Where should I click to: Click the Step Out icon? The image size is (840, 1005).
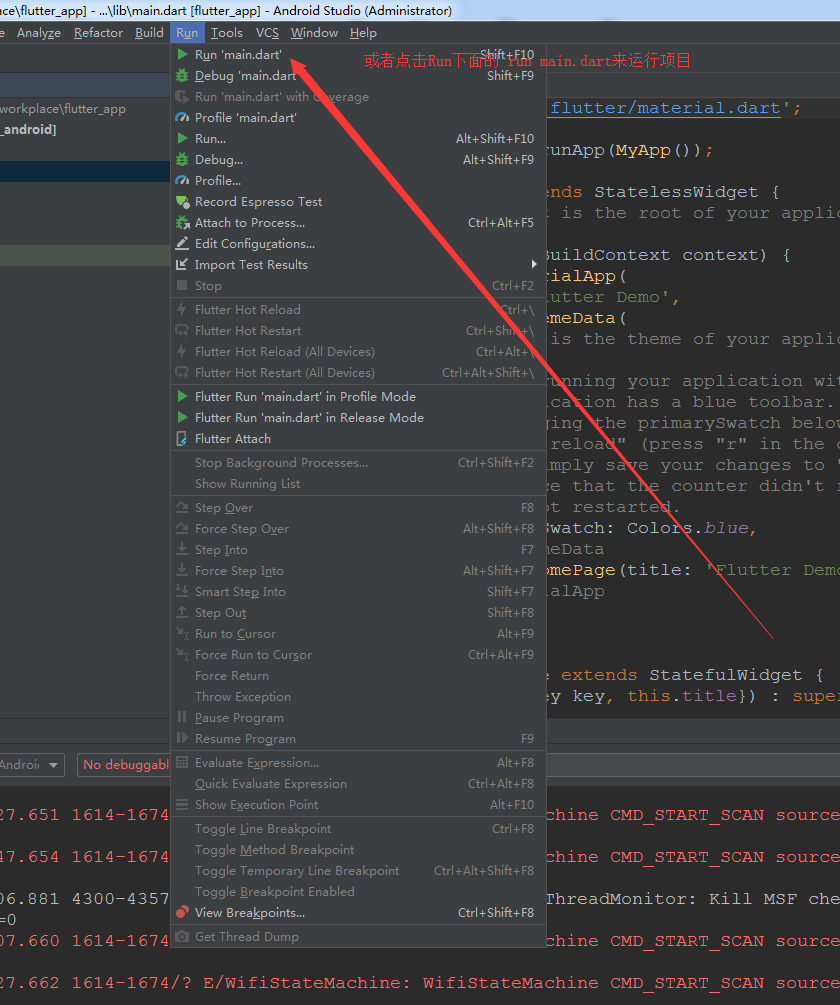point(183,613)
